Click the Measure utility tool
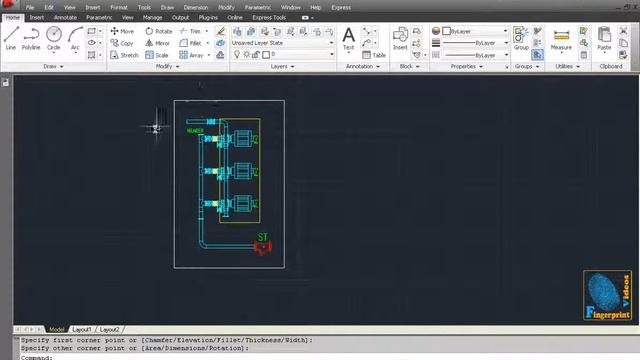The image size is (640, 360). [x=561, y=39]
